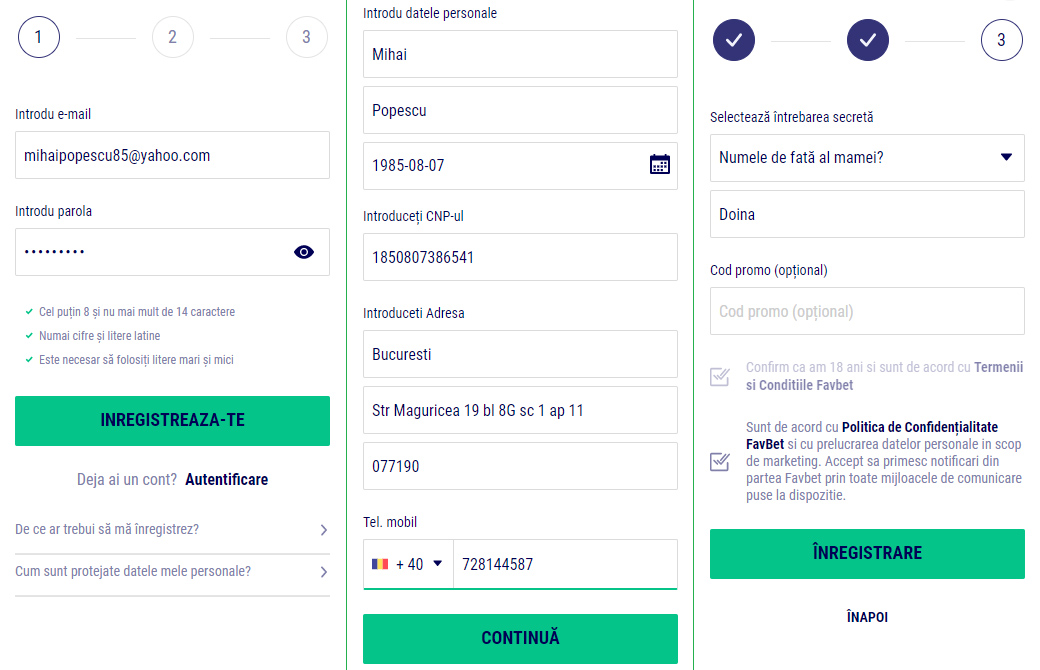Expand 'Cum sunt protejate datele mele personale?'
1040x670 pixels.
172,571
